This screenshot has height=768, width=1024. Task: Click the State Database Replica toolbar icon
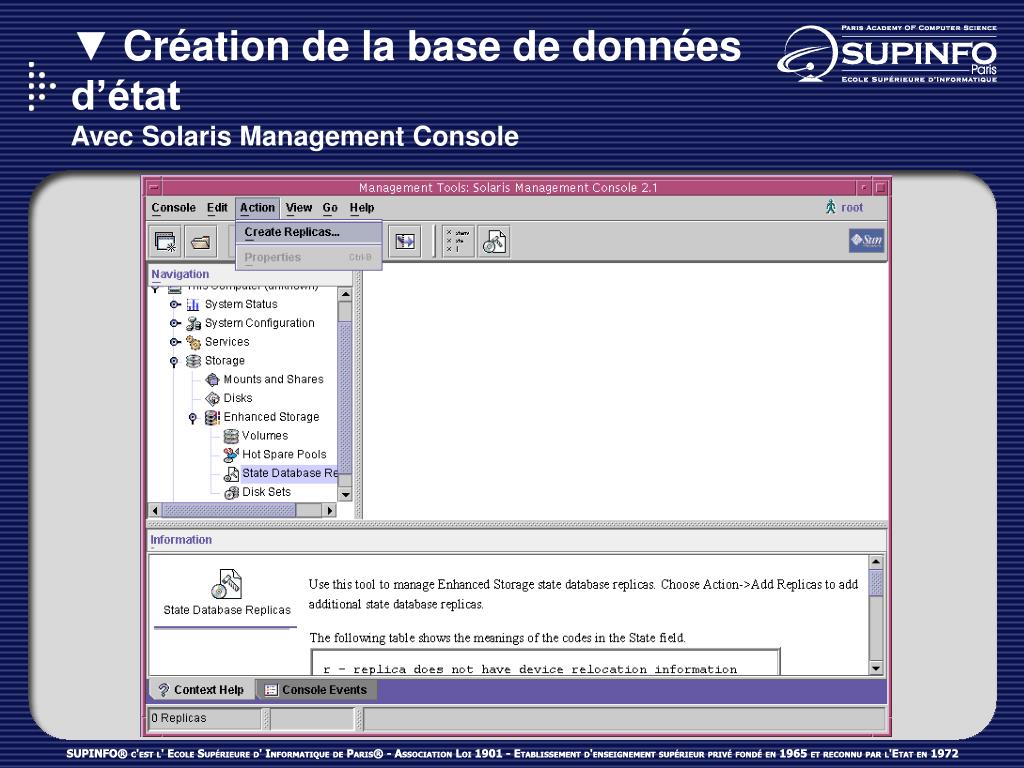tap(494, 242)
